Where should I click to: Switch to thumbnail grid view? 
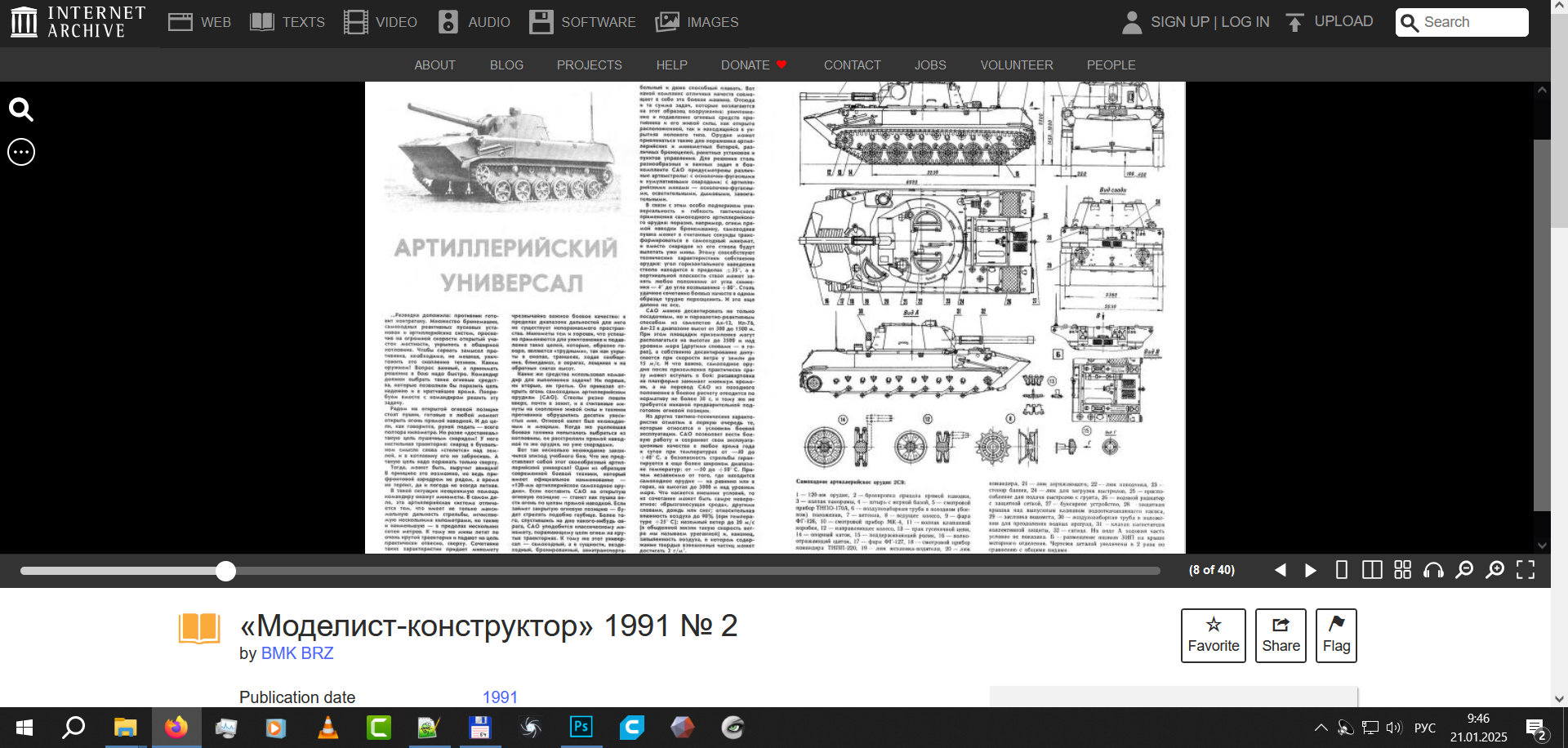1402,570
